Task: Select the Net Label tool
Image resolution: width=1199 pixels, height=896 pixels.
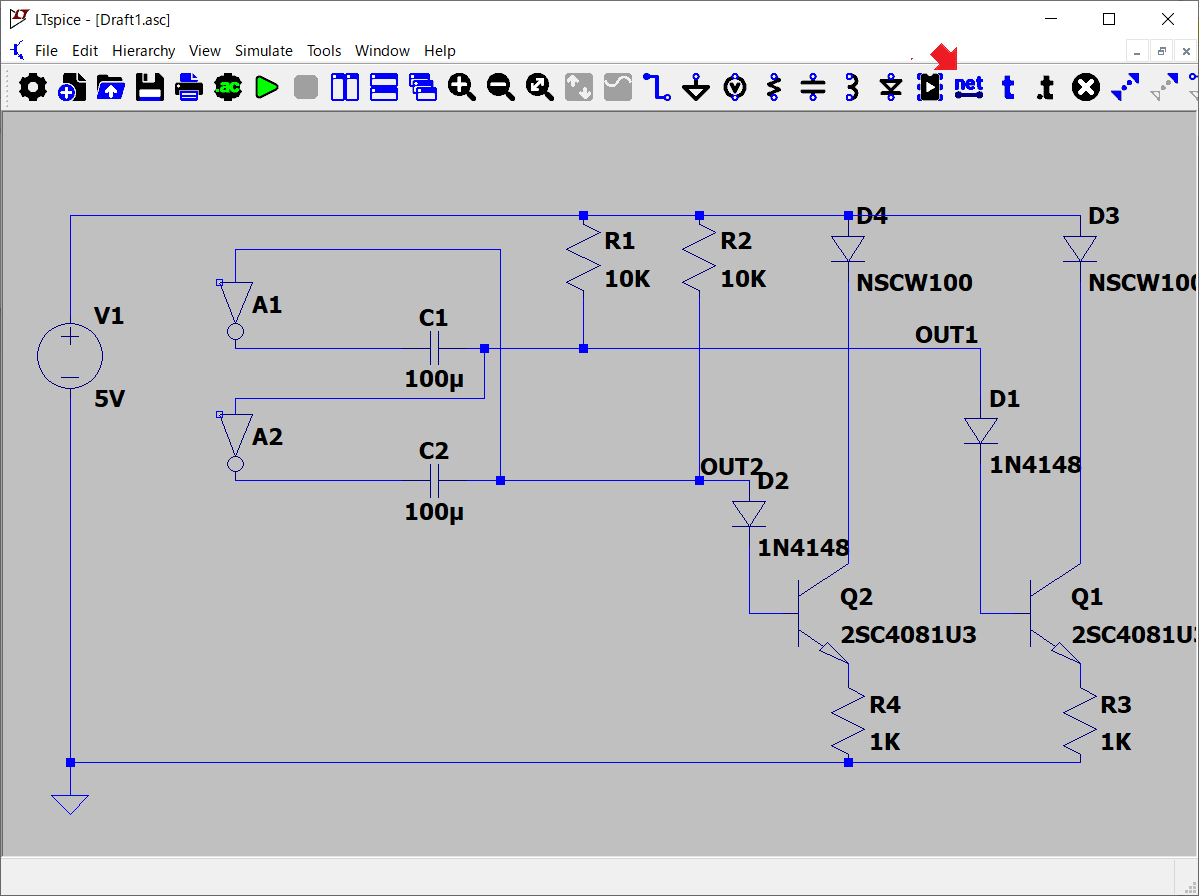Action: click(x=969, y=88)
